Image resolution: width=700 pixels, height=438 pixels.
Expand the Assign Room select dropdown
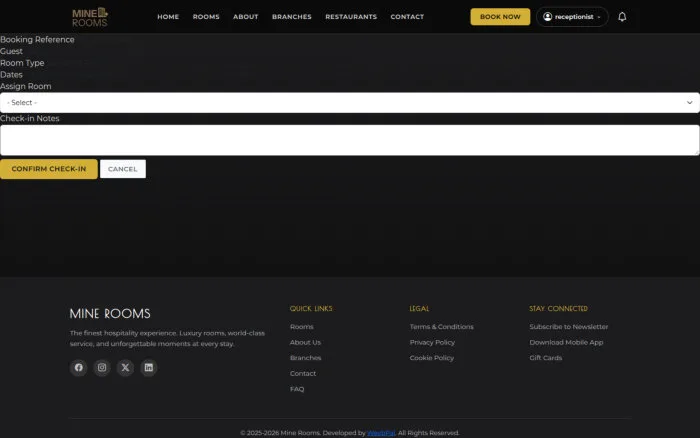click(x=350, y=103)
